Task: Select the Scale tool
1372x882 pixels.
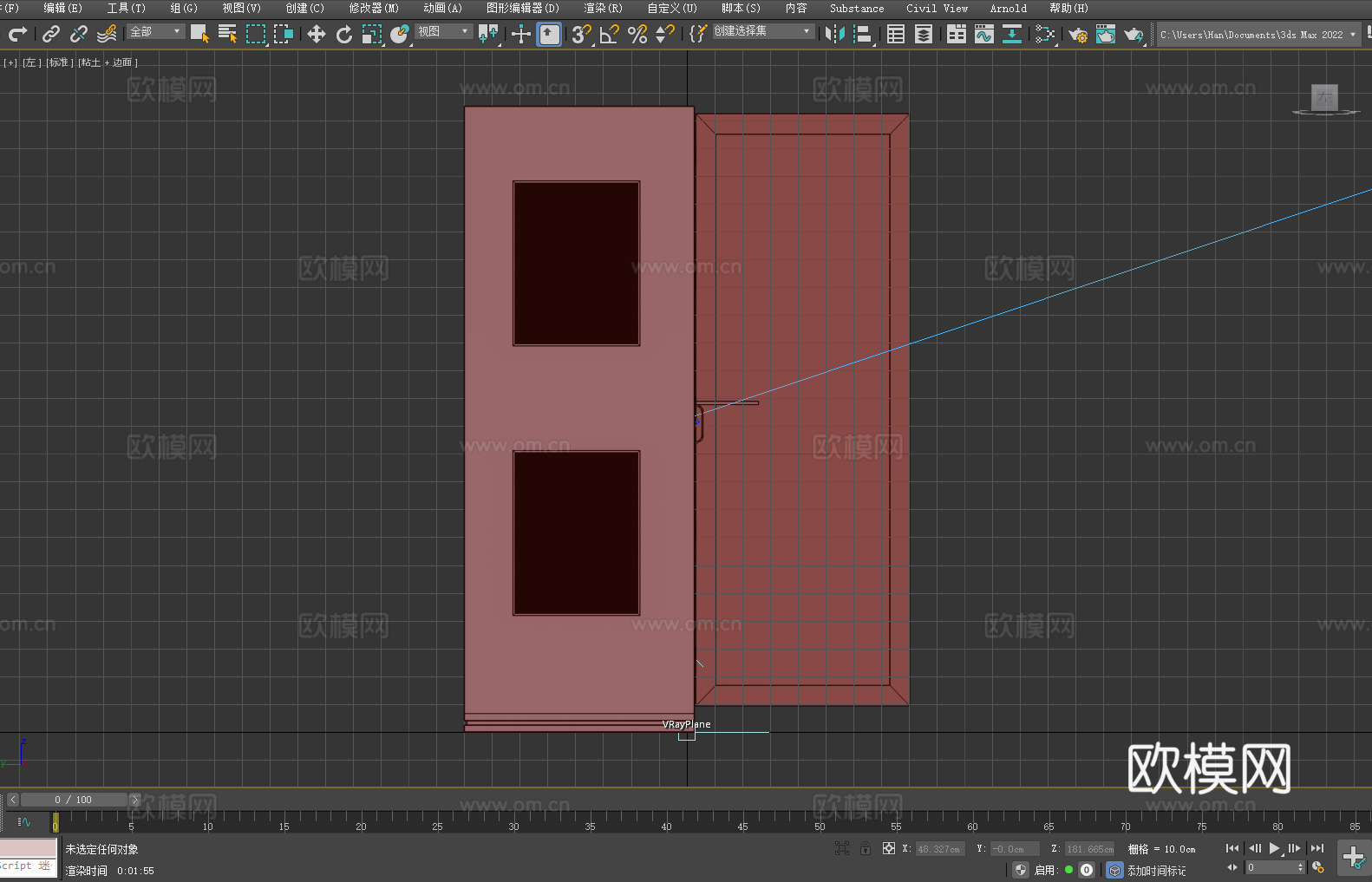Action: pos(372,34)
